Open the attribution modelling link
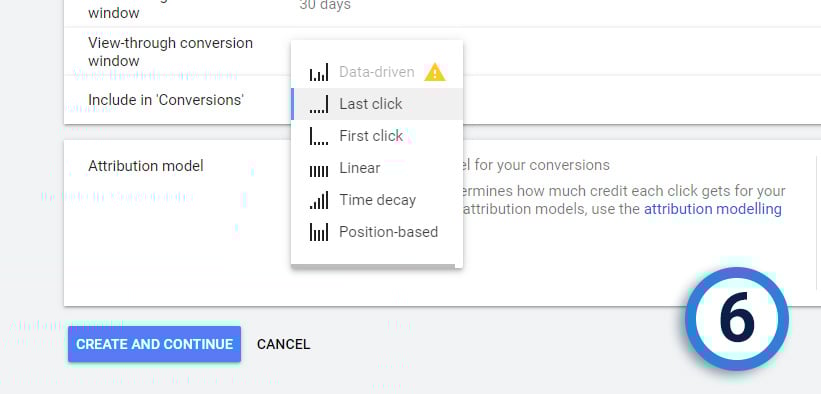Image resolution: width=821 pixels, height=394 pixels. click(x=713, y=209)
